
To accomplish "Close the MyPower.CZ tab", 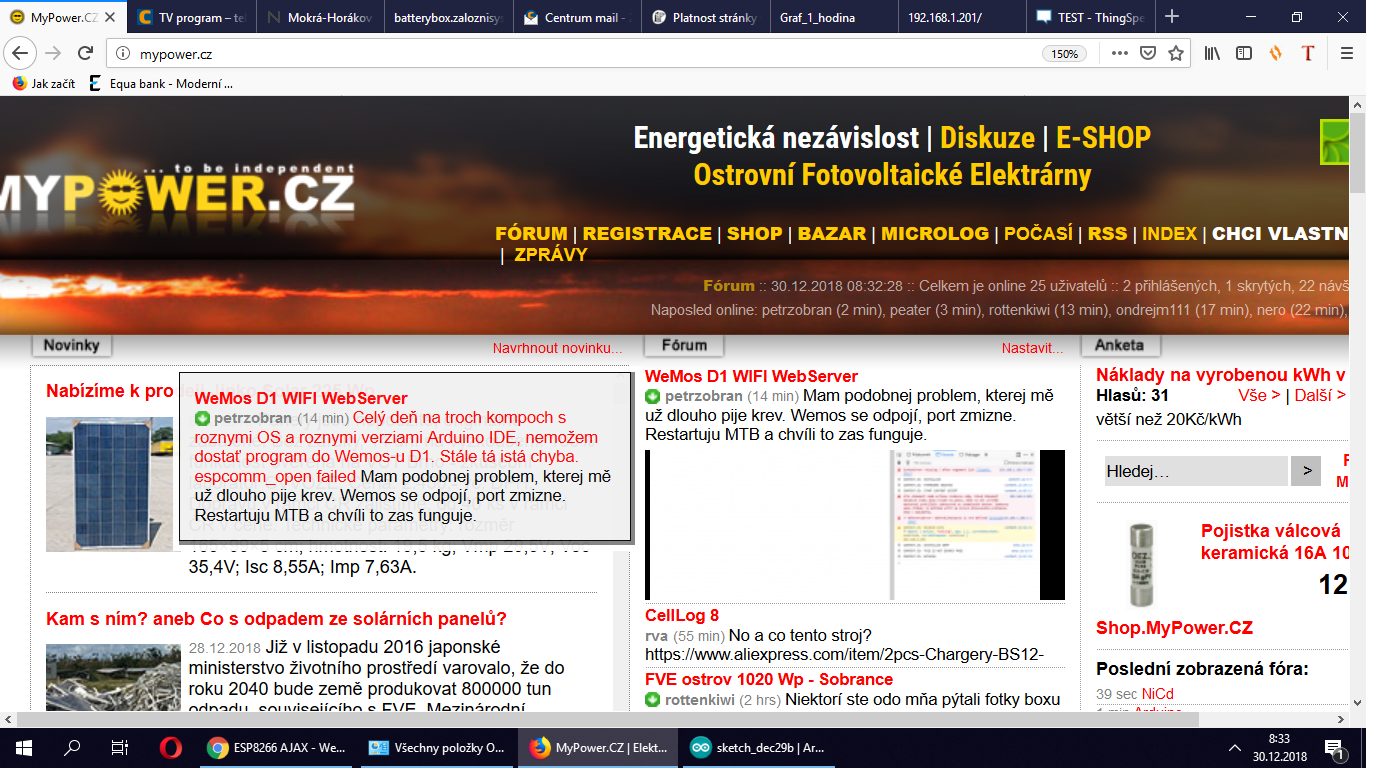I will coord(109,17).
